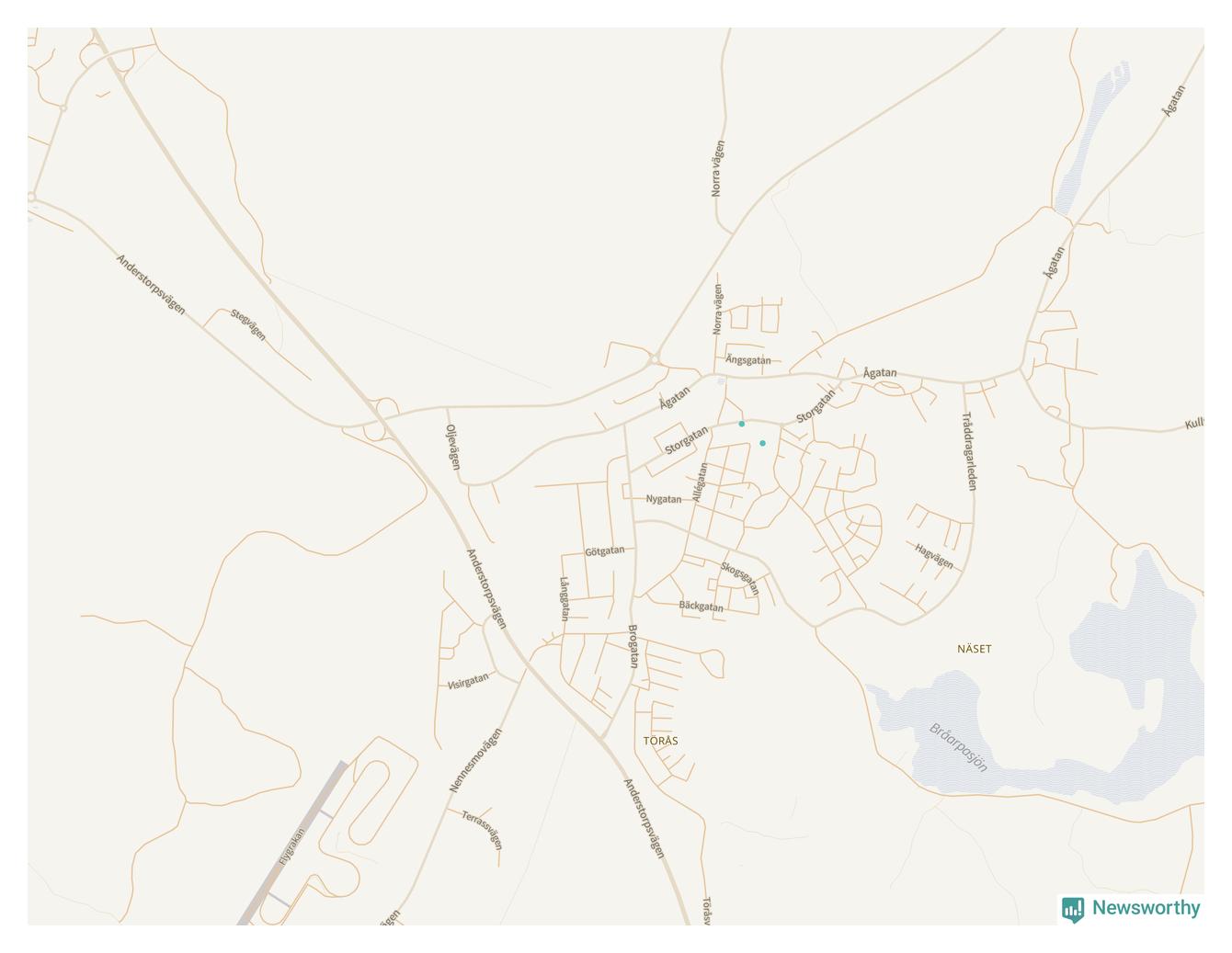Click the Götgatan street label
Screen dimensions: 1232x953
[x=605, y=551]
